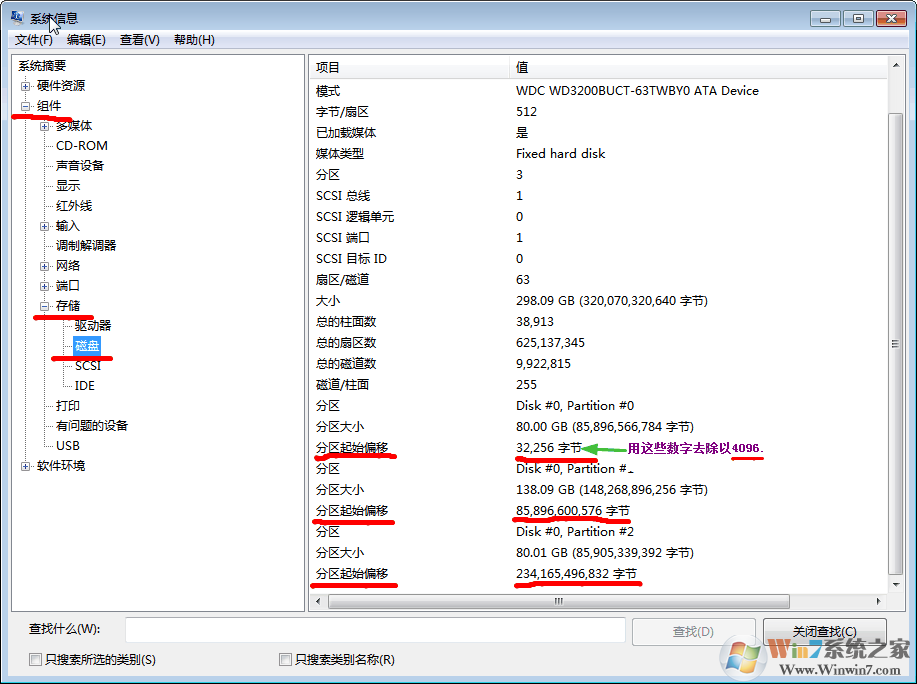Click the horizontal scrollbar left arrow
This screenshot has width=917, height=684.
point(318,601)
